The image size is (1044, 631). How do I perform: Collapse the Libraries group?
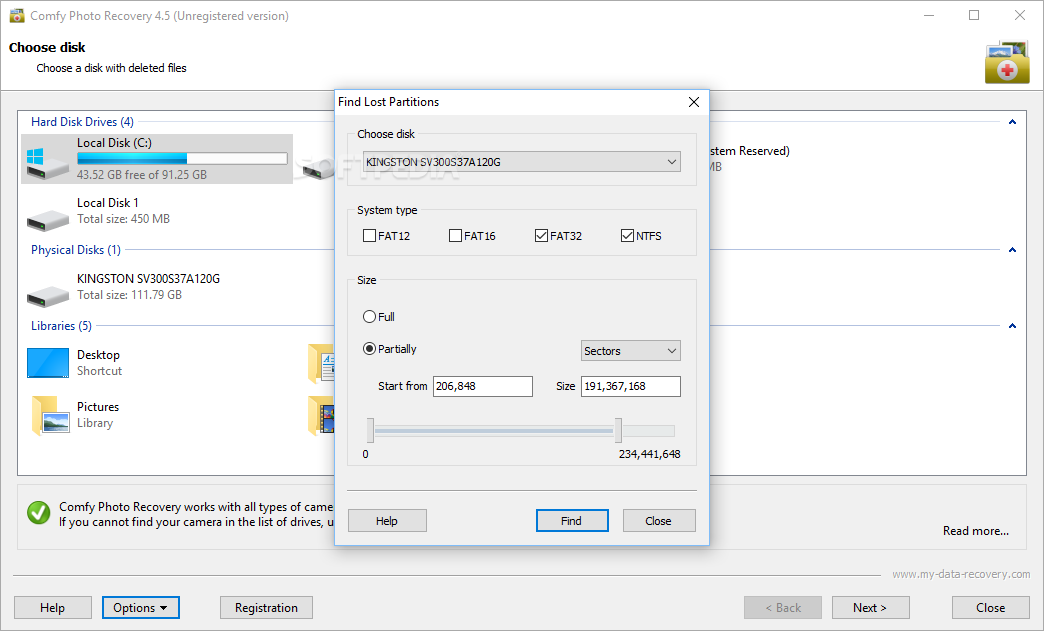(x=1012, y=325)
